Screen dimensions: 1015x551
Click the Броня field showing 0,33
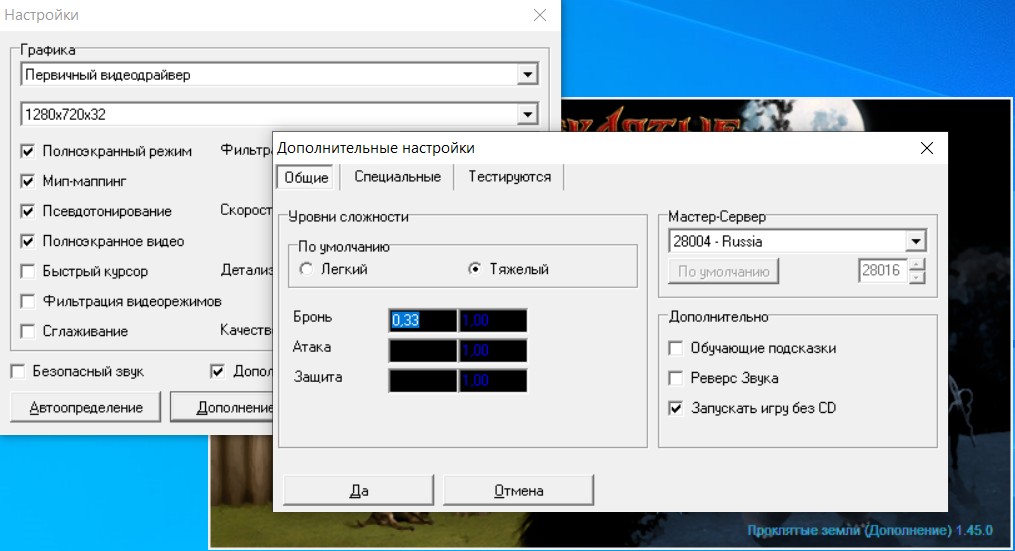click(x=422, y=320)
